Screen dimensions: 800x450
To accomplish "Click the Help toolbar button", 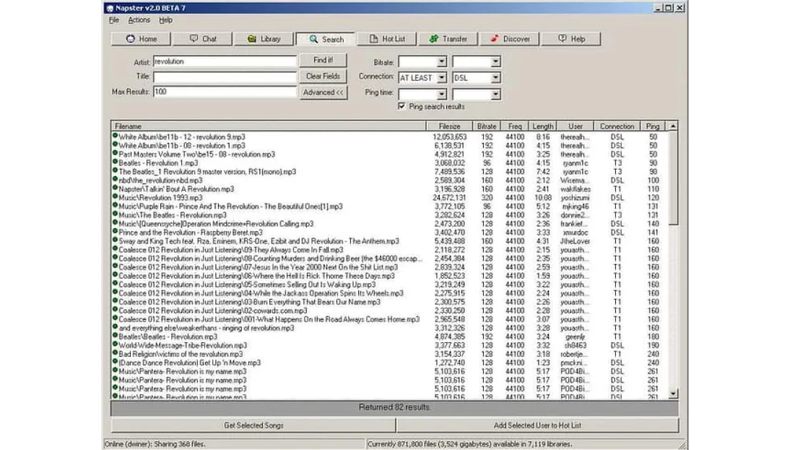I will click(571, 39).
